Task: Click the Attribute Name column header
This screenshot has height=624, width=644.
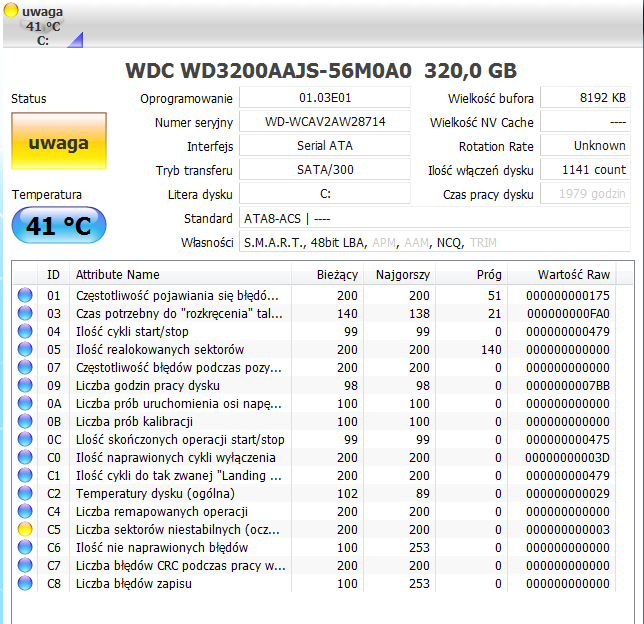Action: [180, 274]
